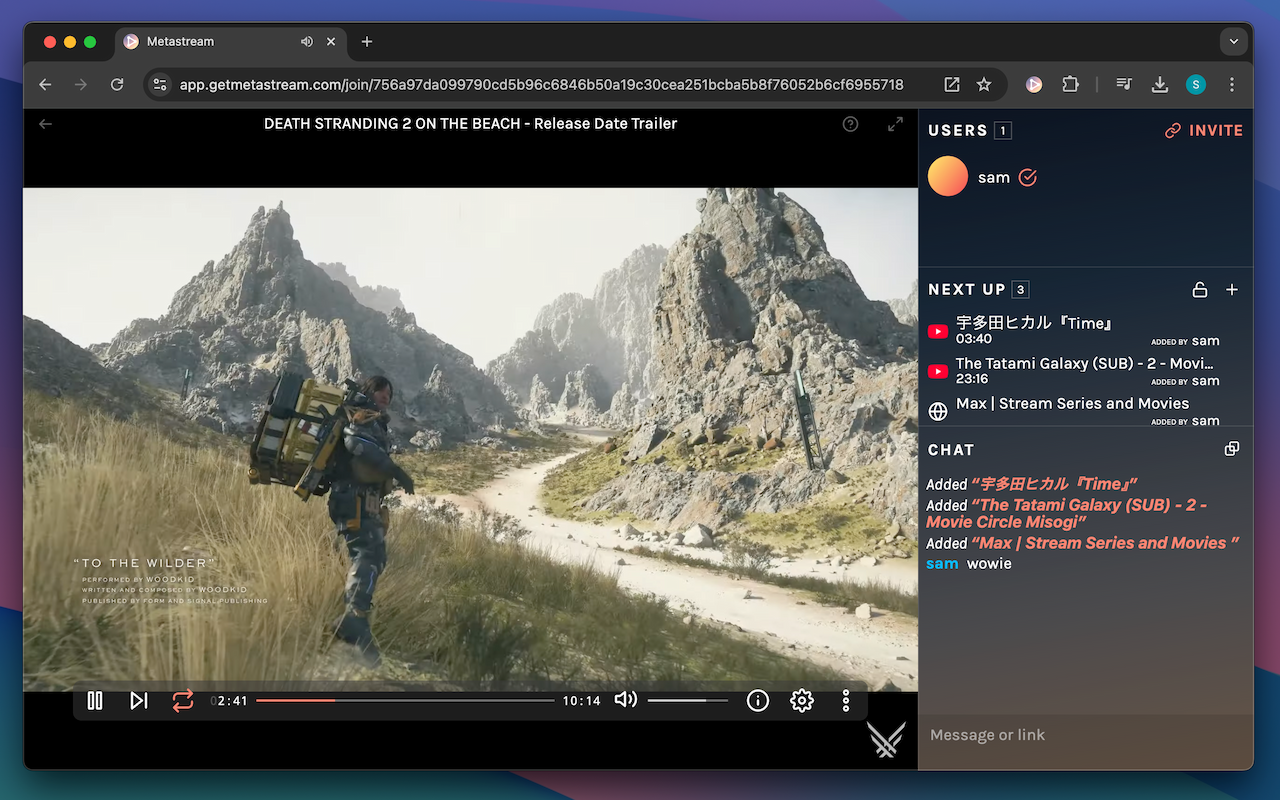The height and width of the screenshot is (800, 1280).
Task: Click the video frame area
Action: (x=470, y=439)
